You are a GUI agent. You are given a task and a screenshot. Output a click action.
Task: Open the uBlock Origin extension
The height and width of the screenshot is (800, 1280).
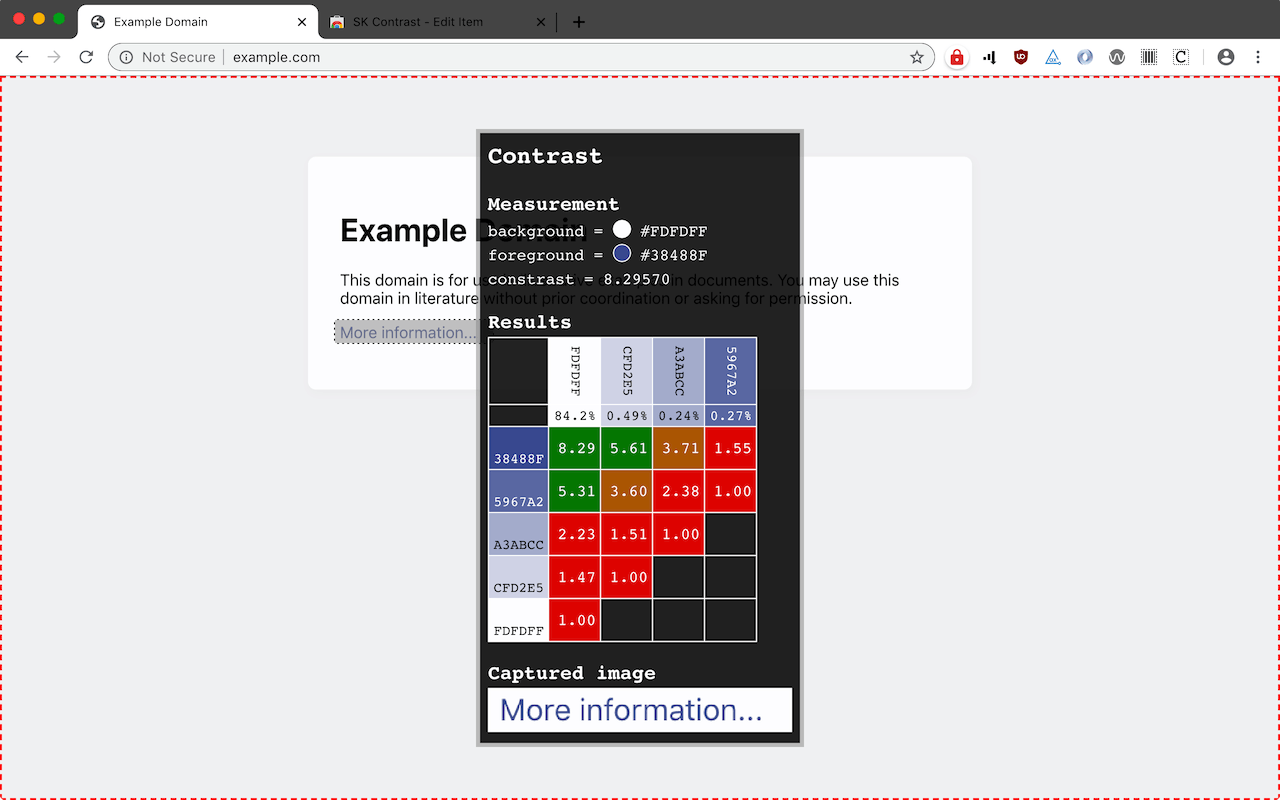[x=1021, y=57]
